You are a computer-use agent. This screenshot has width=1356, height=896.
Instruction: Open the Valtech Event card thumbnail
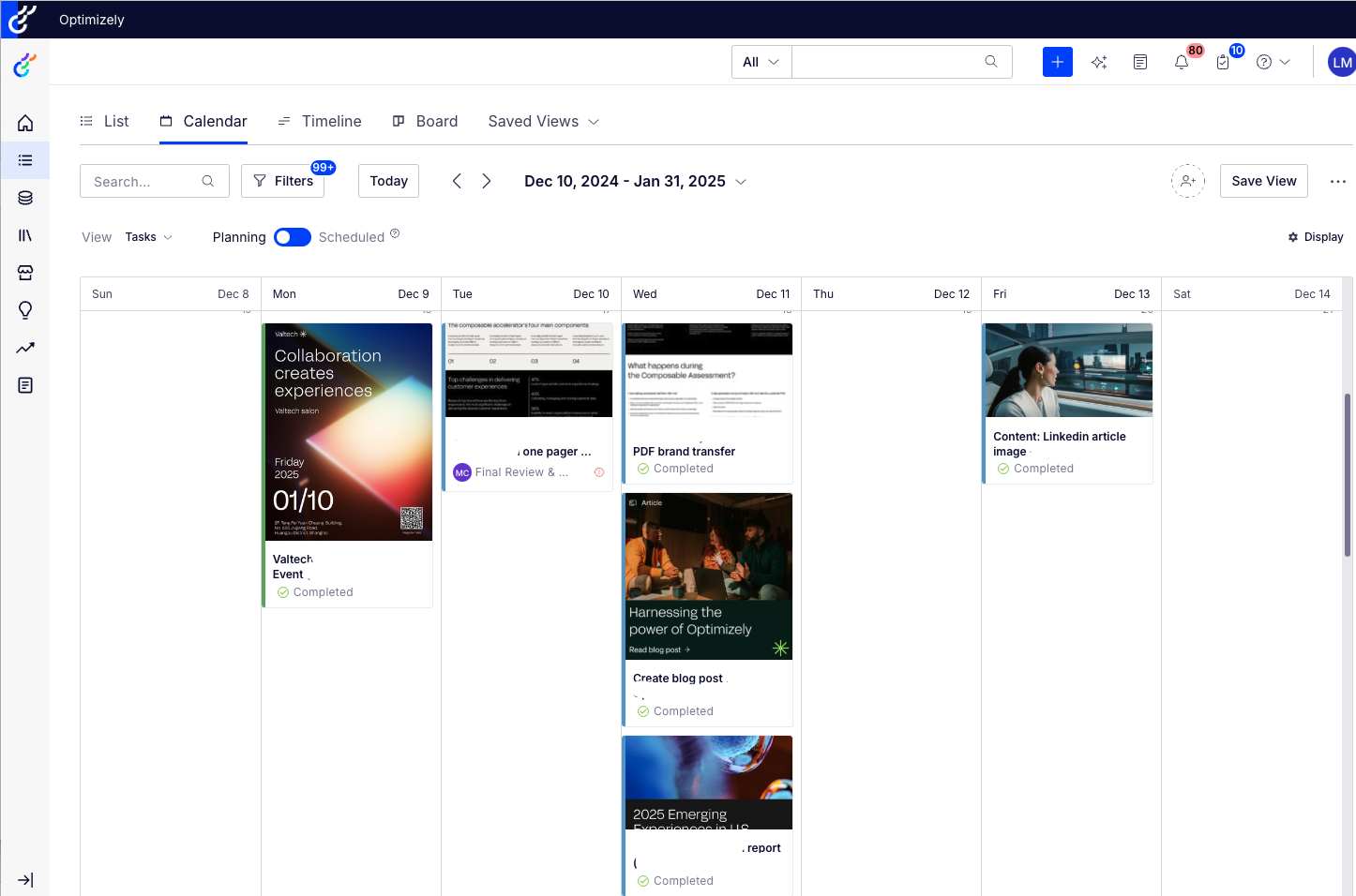click(349, 432)
